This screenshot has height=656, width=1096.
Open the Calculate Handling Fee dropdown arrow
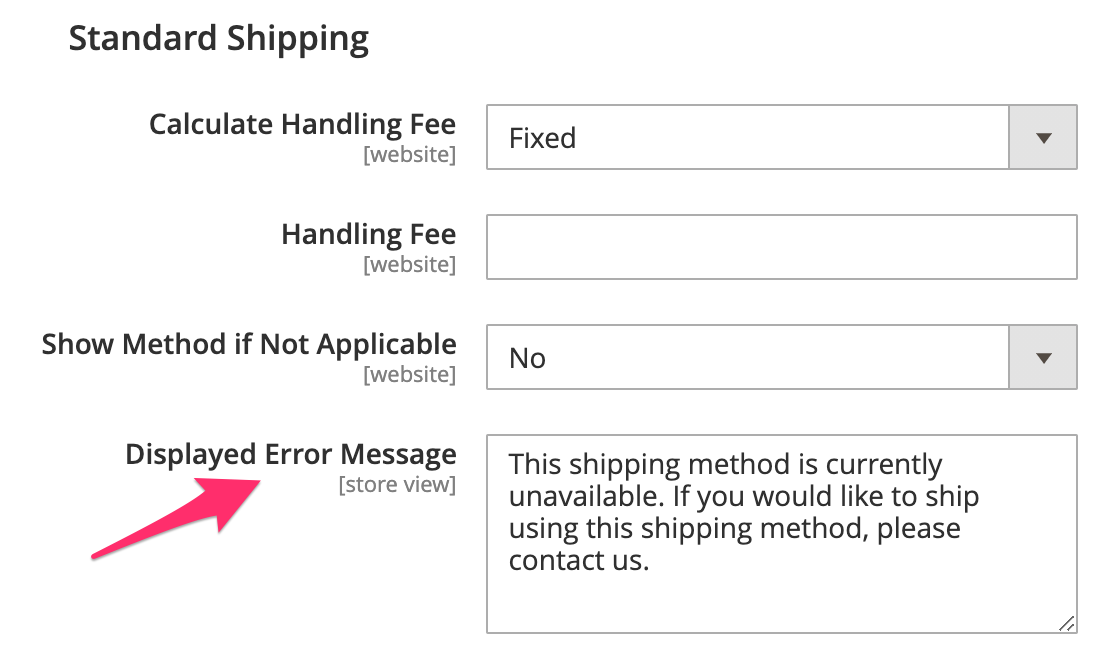pyautogui.click(x=1043, y=137)
